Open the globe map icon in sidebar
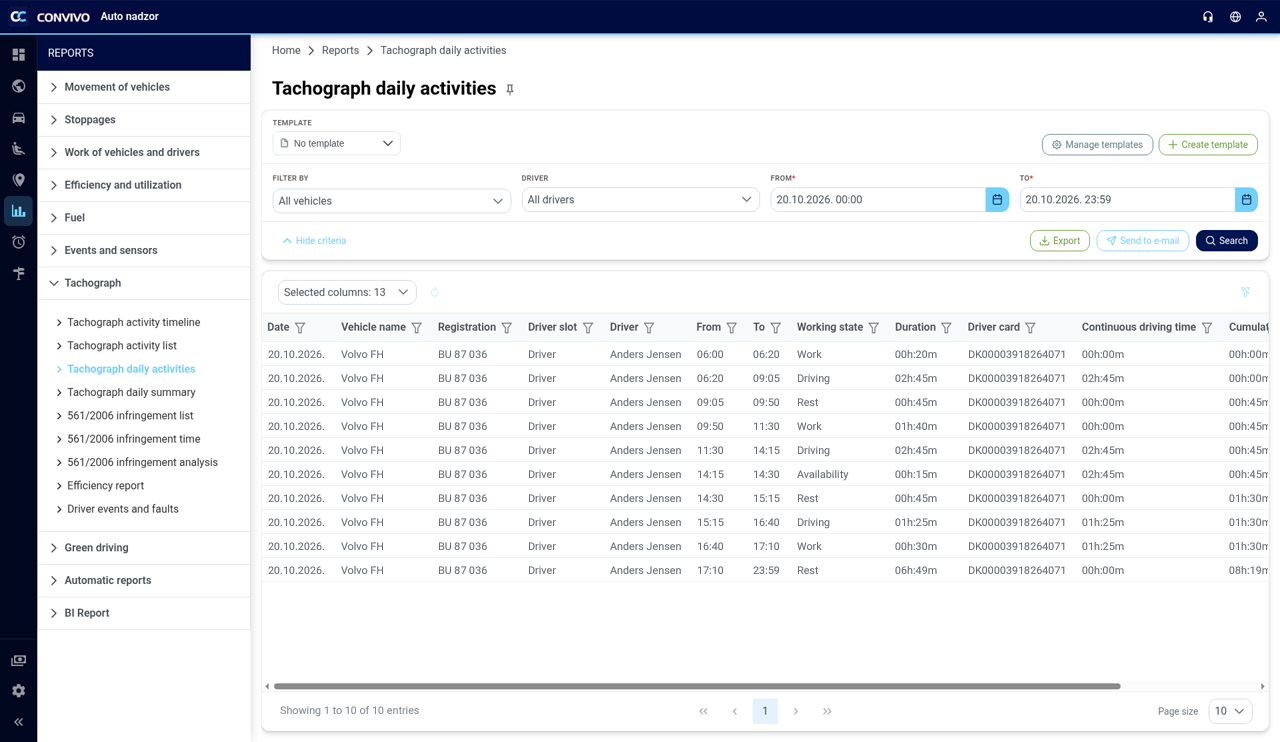1280x742 pixels. 18,86
